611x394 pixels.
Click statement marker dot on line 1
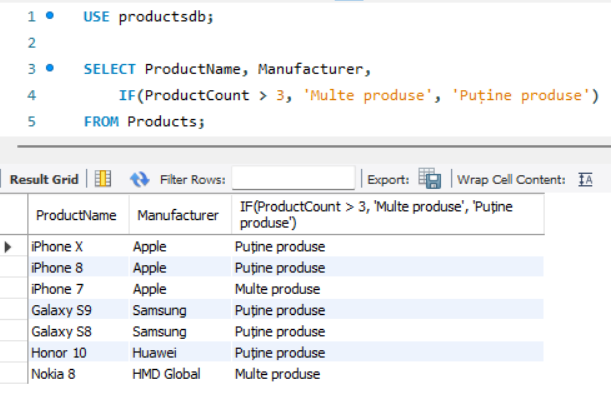pos(49,16)
